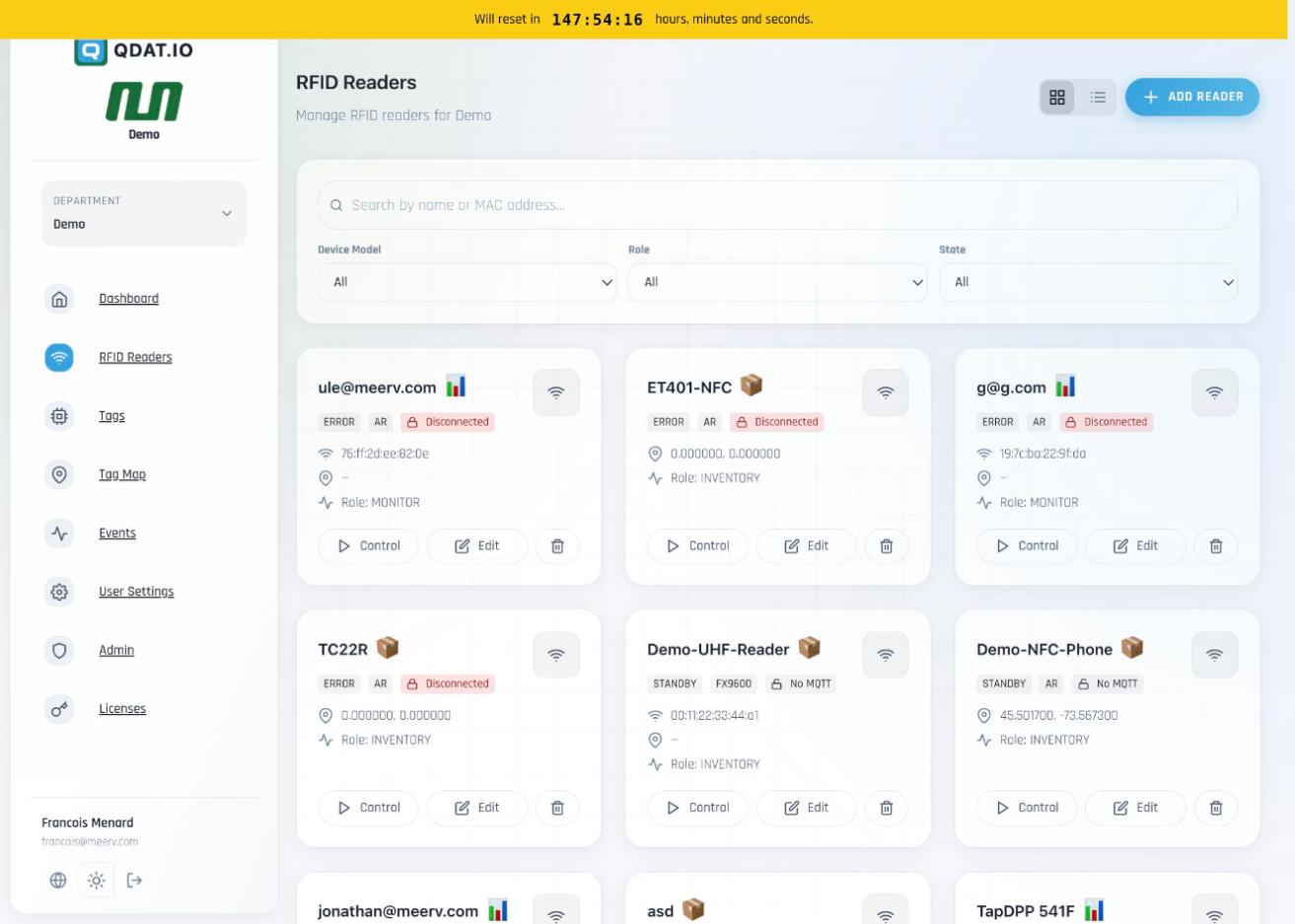Edit the ET401-NFC reader

click(x=807, y=546)
